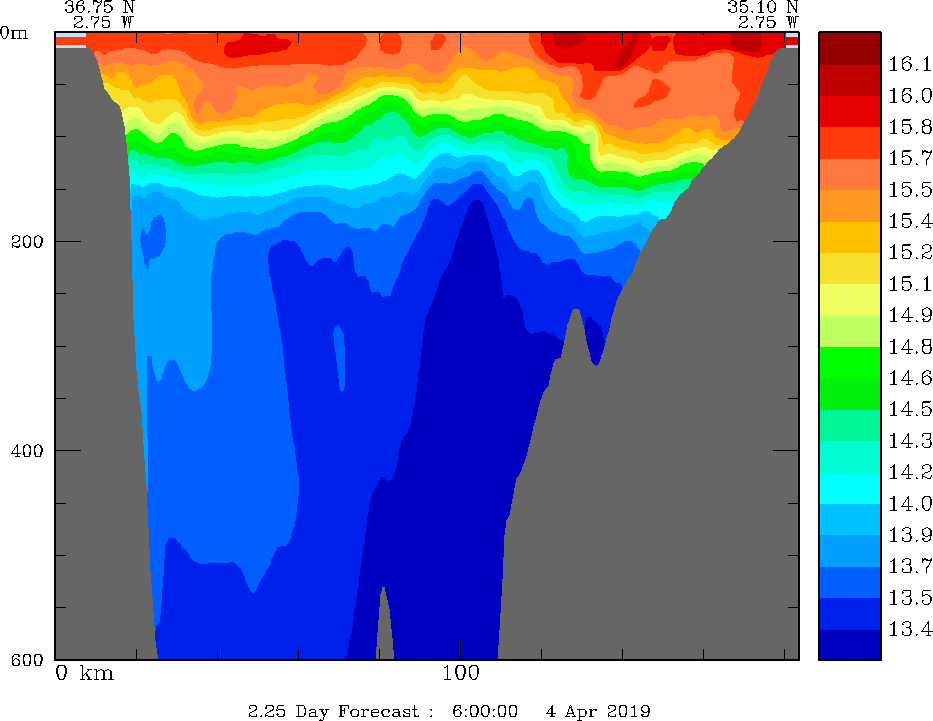The height and width of the screenshot is (721, 933).
Task: Click the 0 km distance label
Action: 85,673
